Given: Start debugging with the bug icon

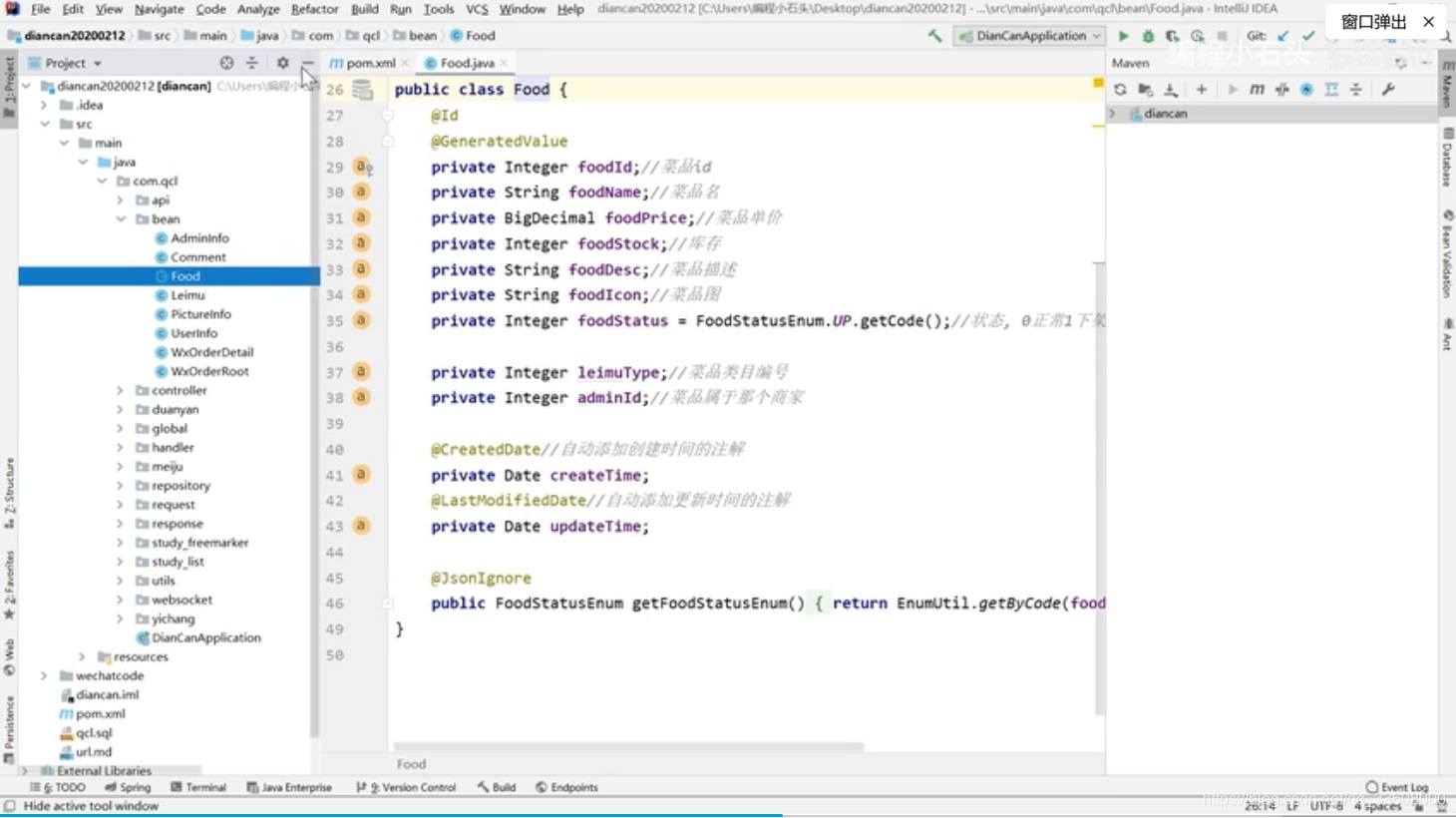Looking at the screenshot, I should 1148,36.
